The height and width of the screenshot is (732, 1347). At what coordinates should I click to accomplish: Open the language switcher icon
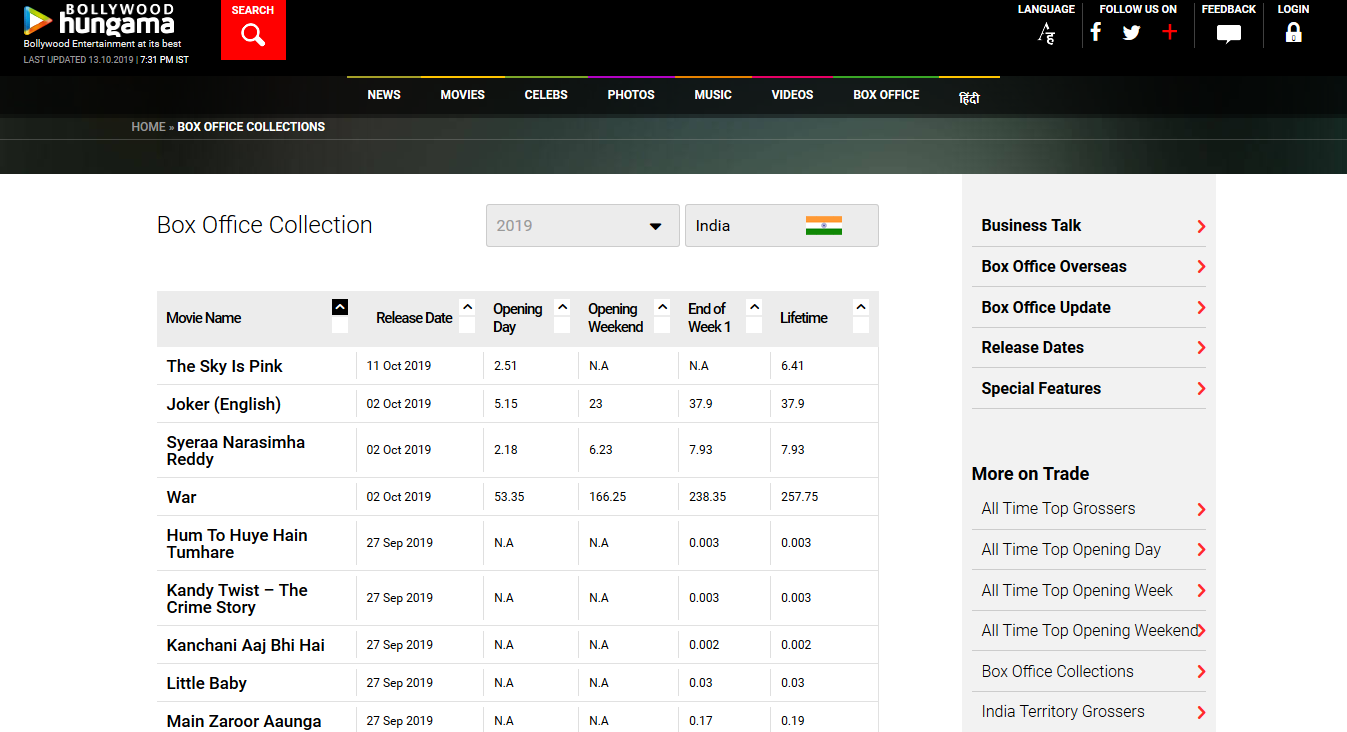click(x=1046, y=34)
